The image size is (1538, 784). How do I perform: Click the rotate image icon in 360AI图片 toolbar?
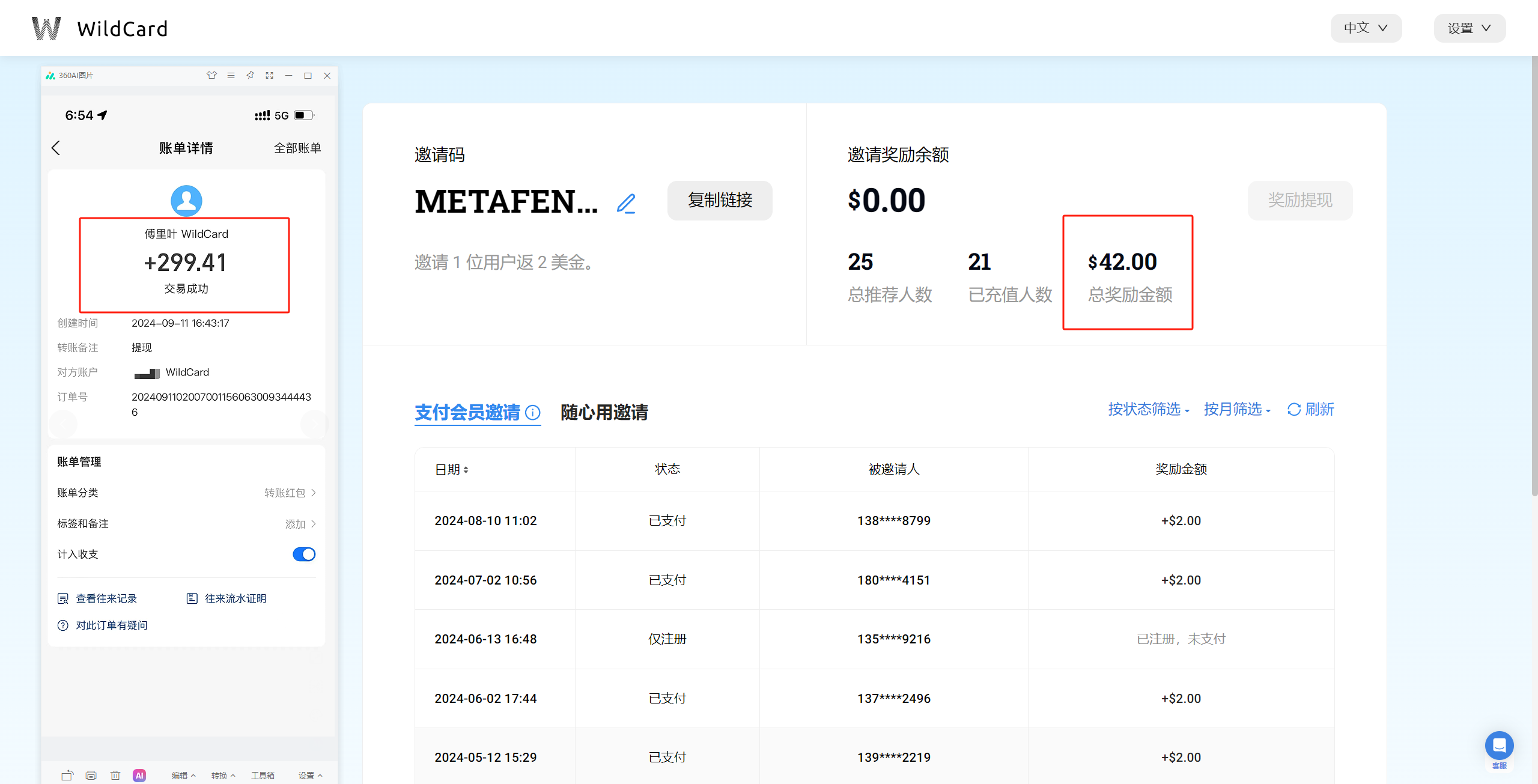pos(67,775)
